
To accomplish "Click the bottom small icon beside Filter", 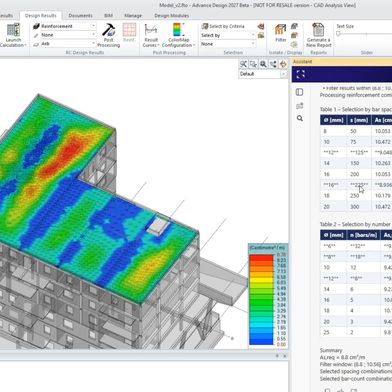I will [x=294, y=44].
